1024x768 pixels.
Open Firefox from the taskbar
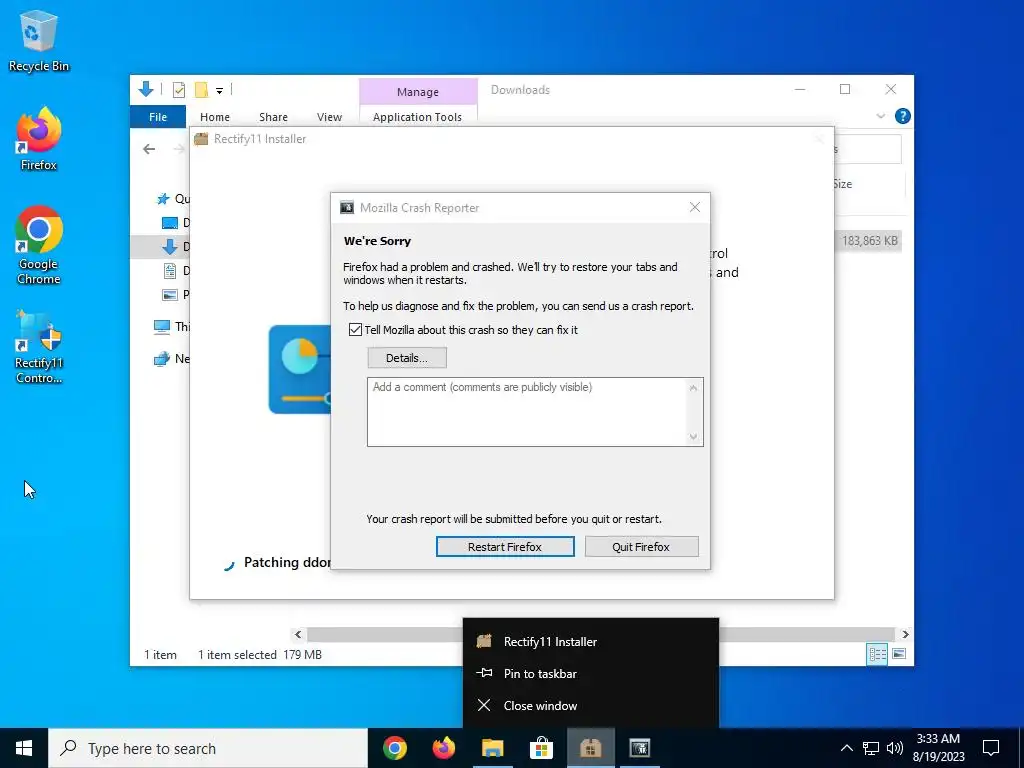tap(444, 748)
